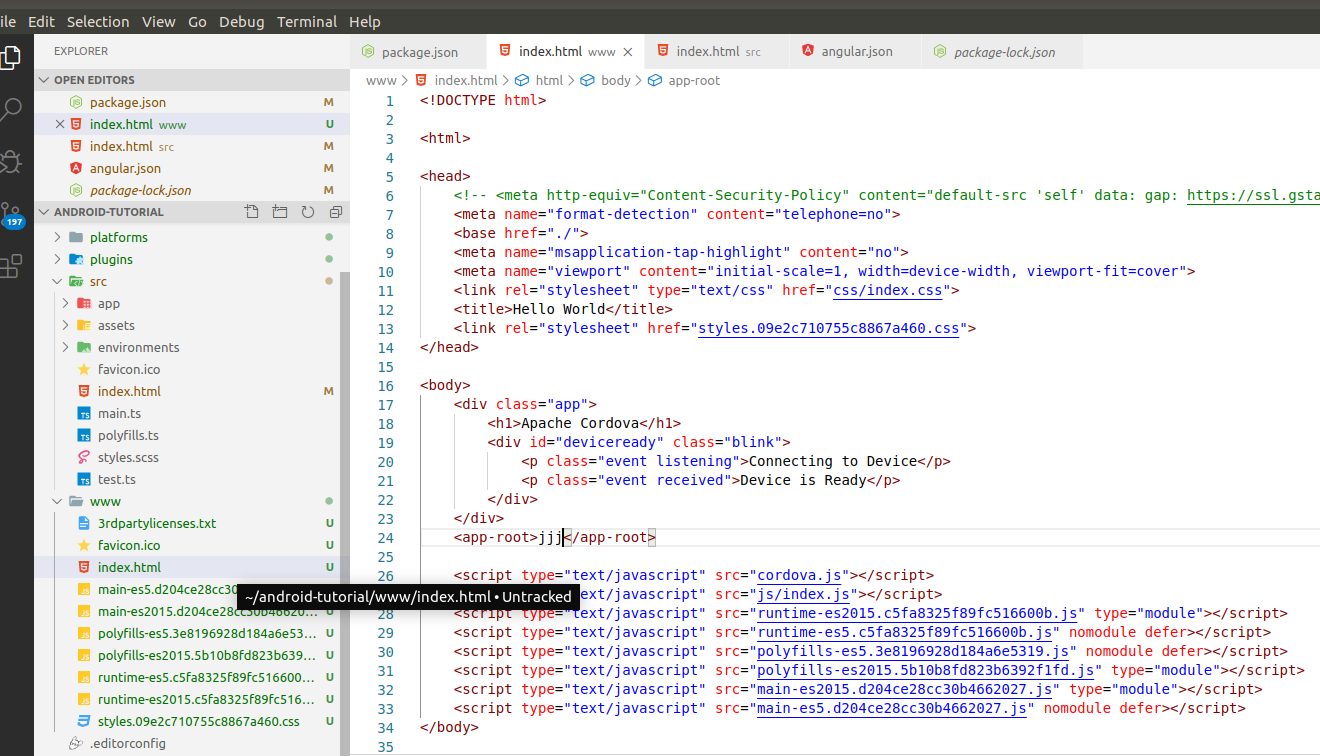The image size is (1320, 756).
Task: Click the html segment in the breadcrumb
Action: [x=549, y=80]
